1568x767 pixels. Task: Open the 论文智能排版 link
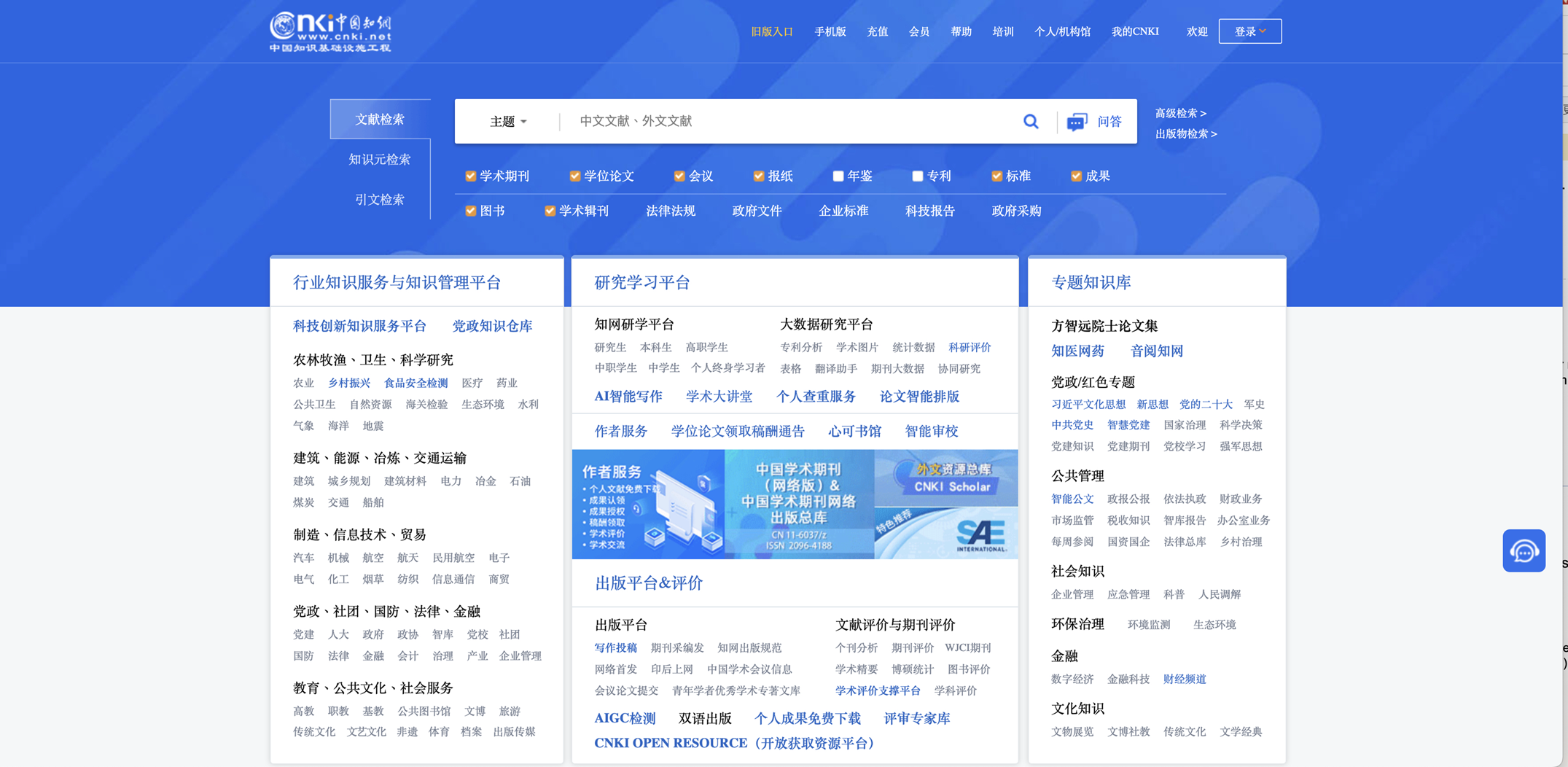coord(919,397)
